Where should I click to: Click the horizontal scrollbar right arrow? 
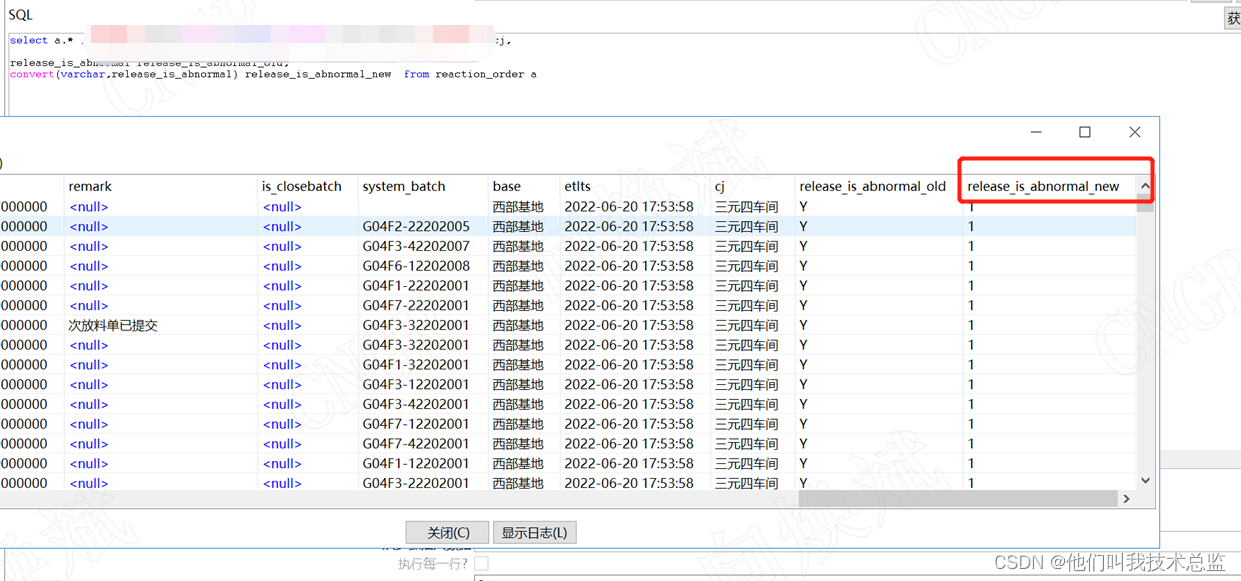tap(1126, 498)
